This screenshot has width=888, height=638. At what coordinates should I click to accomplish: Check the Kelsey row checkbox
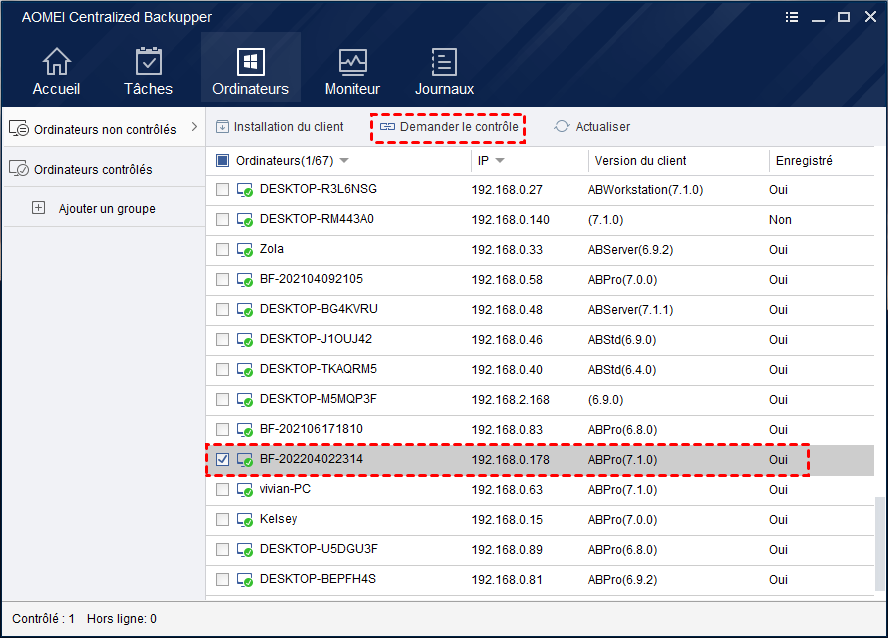coord(223,520)
